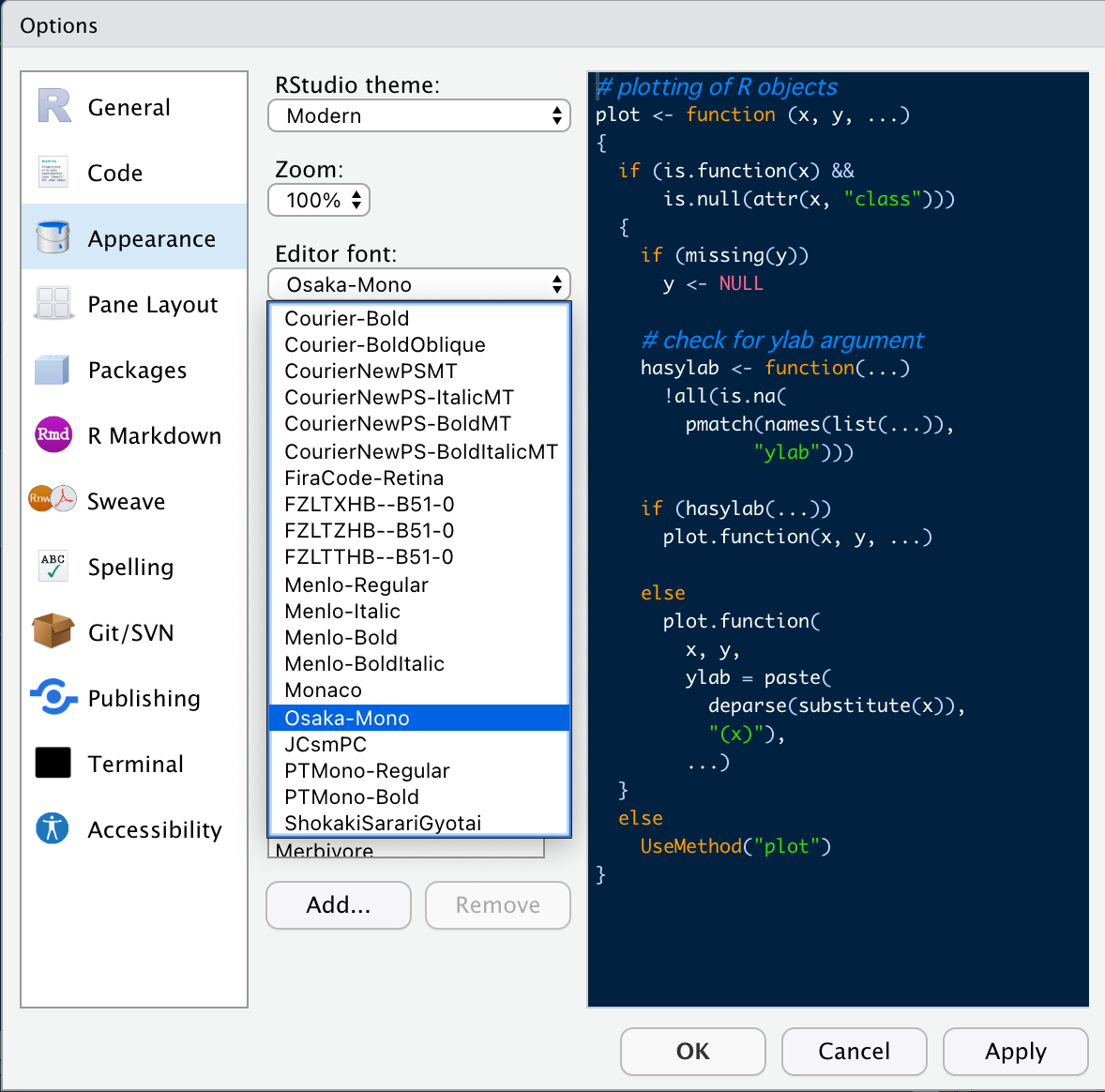Screen dimensions: 1105x1092
Task: Open the RStudio theme dropdown
Action: pos(419,115)
